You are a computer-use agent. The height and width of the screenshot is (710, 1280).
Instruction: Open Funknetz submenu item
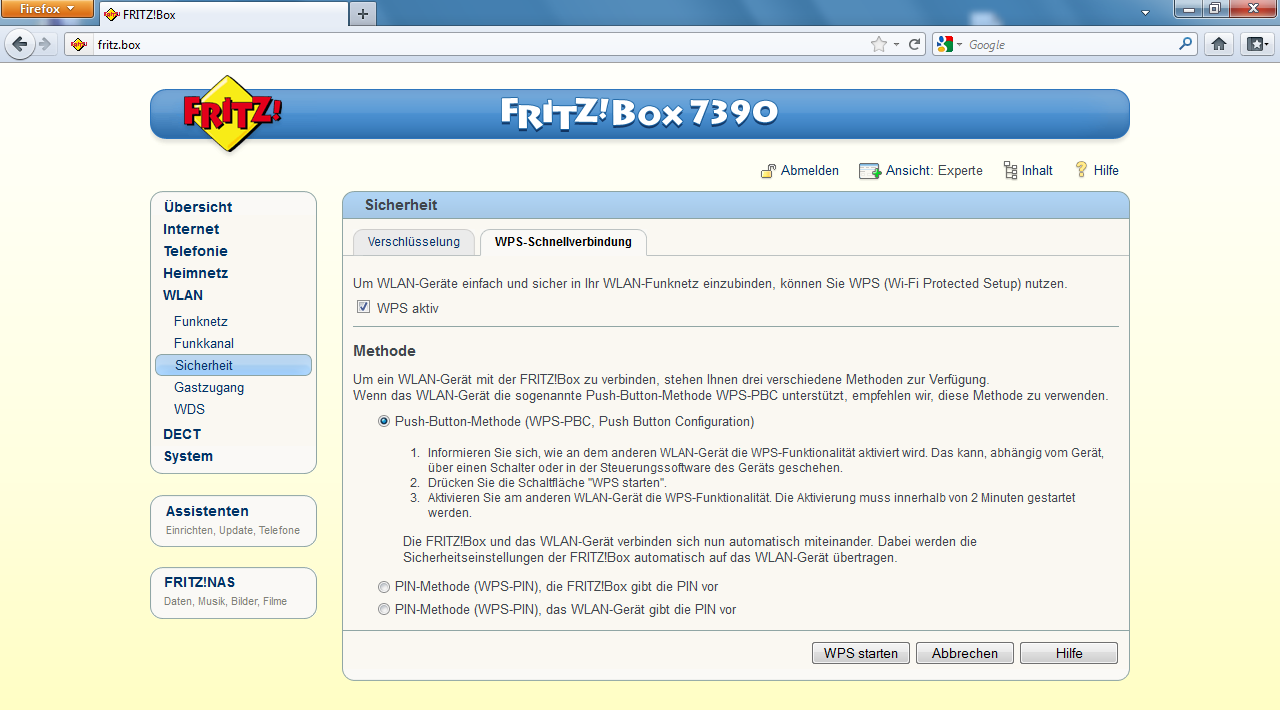click(x=201, y=321)
